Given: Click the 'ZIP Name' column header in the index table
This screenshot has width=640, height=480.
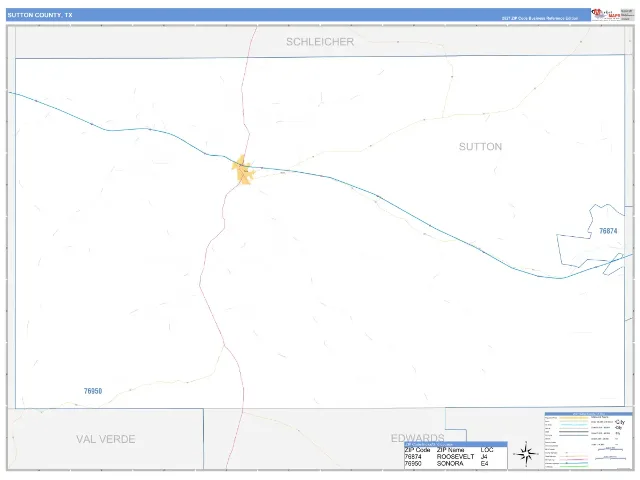Looking at the screenshot, I should click(x=450, y=450).
